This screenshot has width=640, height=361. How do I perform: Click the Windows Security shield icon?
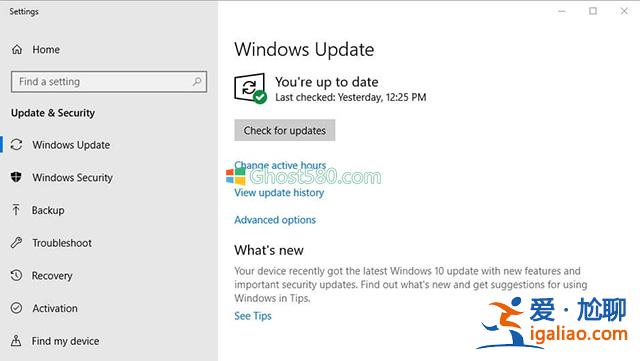pos(16,177)
